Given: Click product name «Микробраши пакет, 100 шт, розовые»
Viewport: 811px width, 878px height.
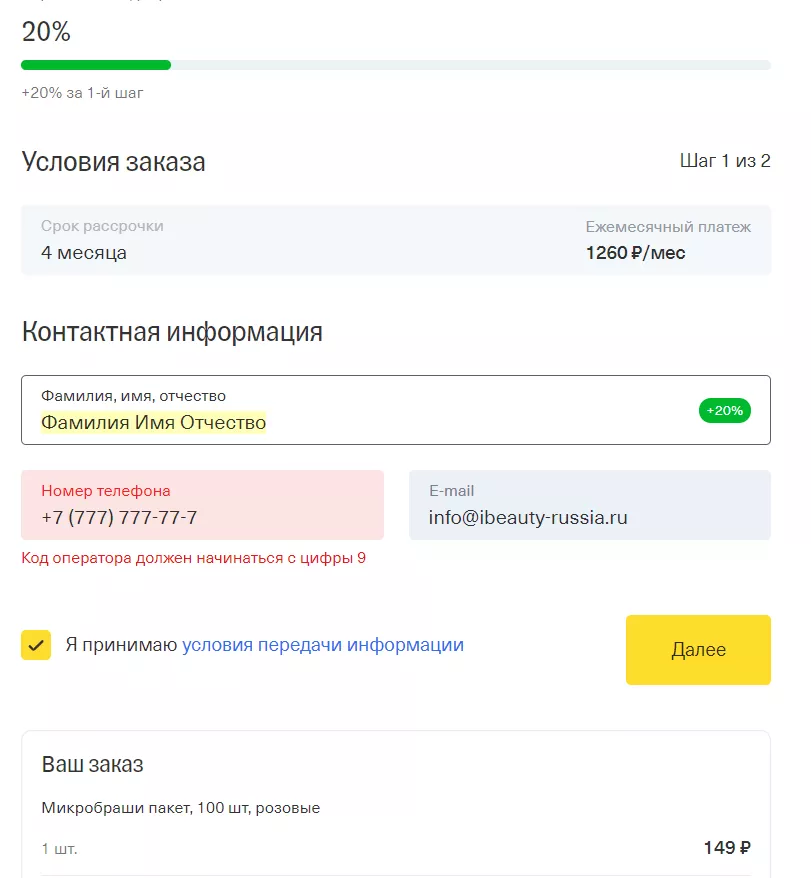Looking at the screenshot, I should (181, 808).
